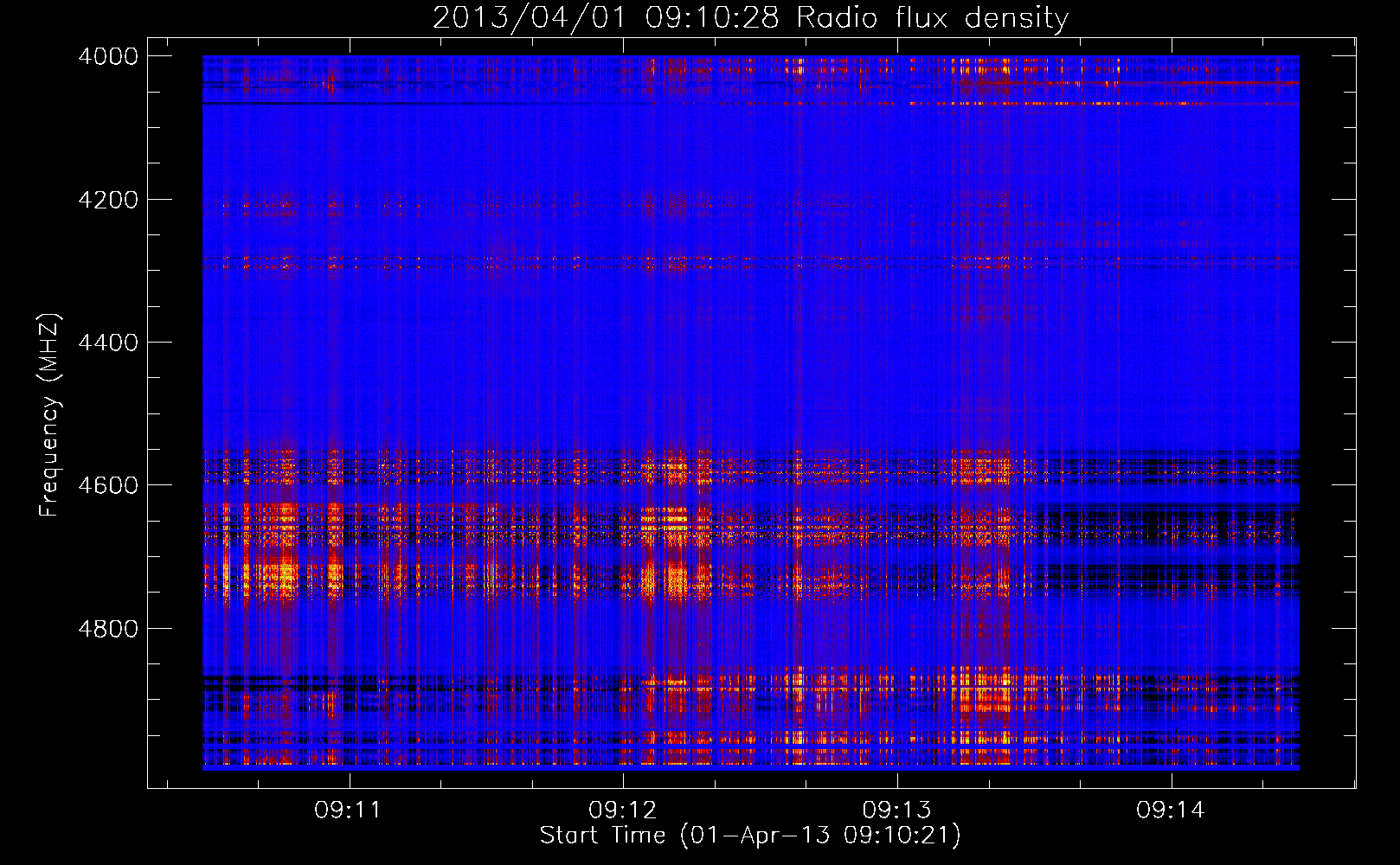Click the 4600 frequency tick label
The height and width of the screenshot is (865, 1400).
(108, 485)
